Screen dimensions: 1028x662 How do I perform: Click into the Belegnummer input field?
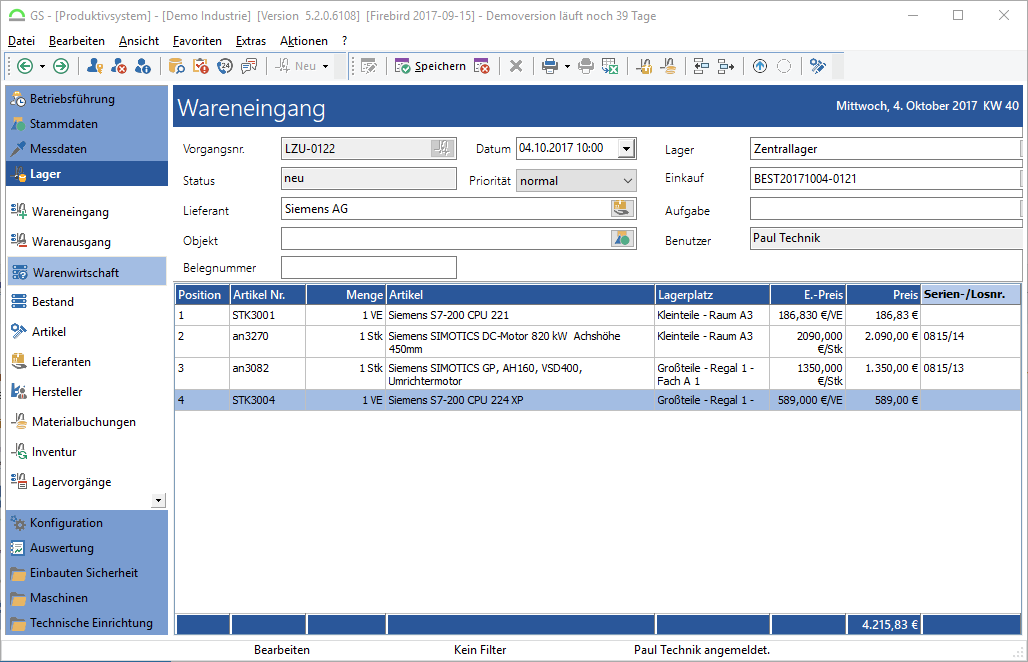[369, 267]
